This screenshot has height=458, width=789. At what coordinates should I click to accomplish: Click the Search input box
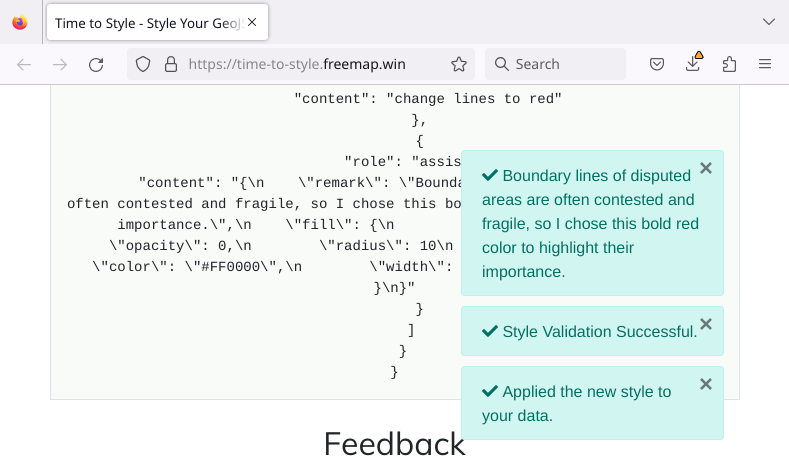556,64
